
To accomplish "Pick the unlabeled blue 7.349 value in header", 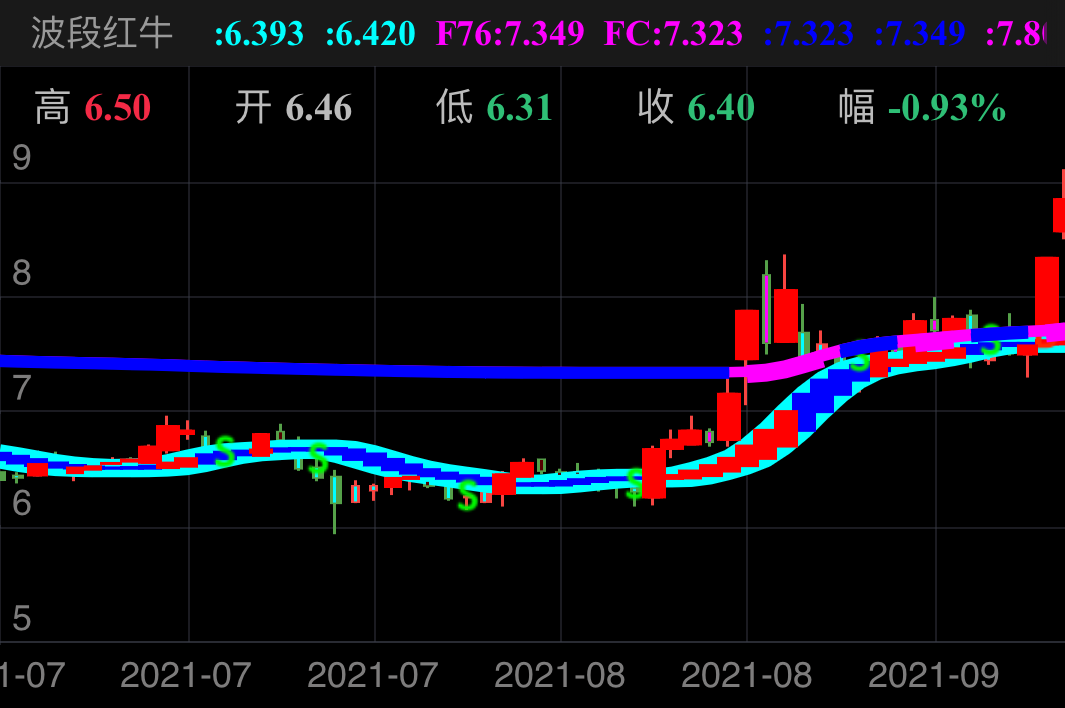I will tap(919, 34).
